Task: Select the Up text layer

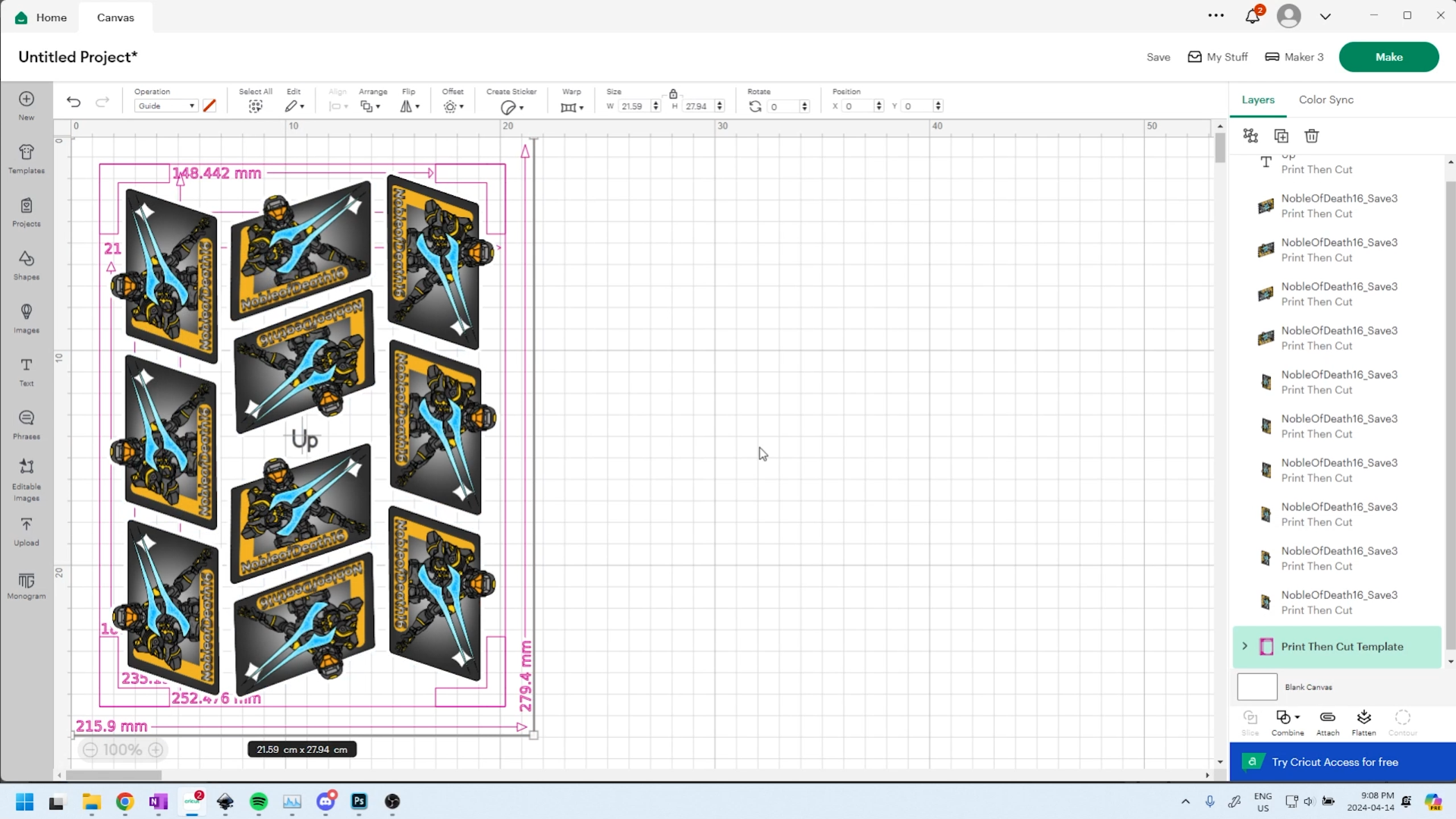Action: [1337, 164]
